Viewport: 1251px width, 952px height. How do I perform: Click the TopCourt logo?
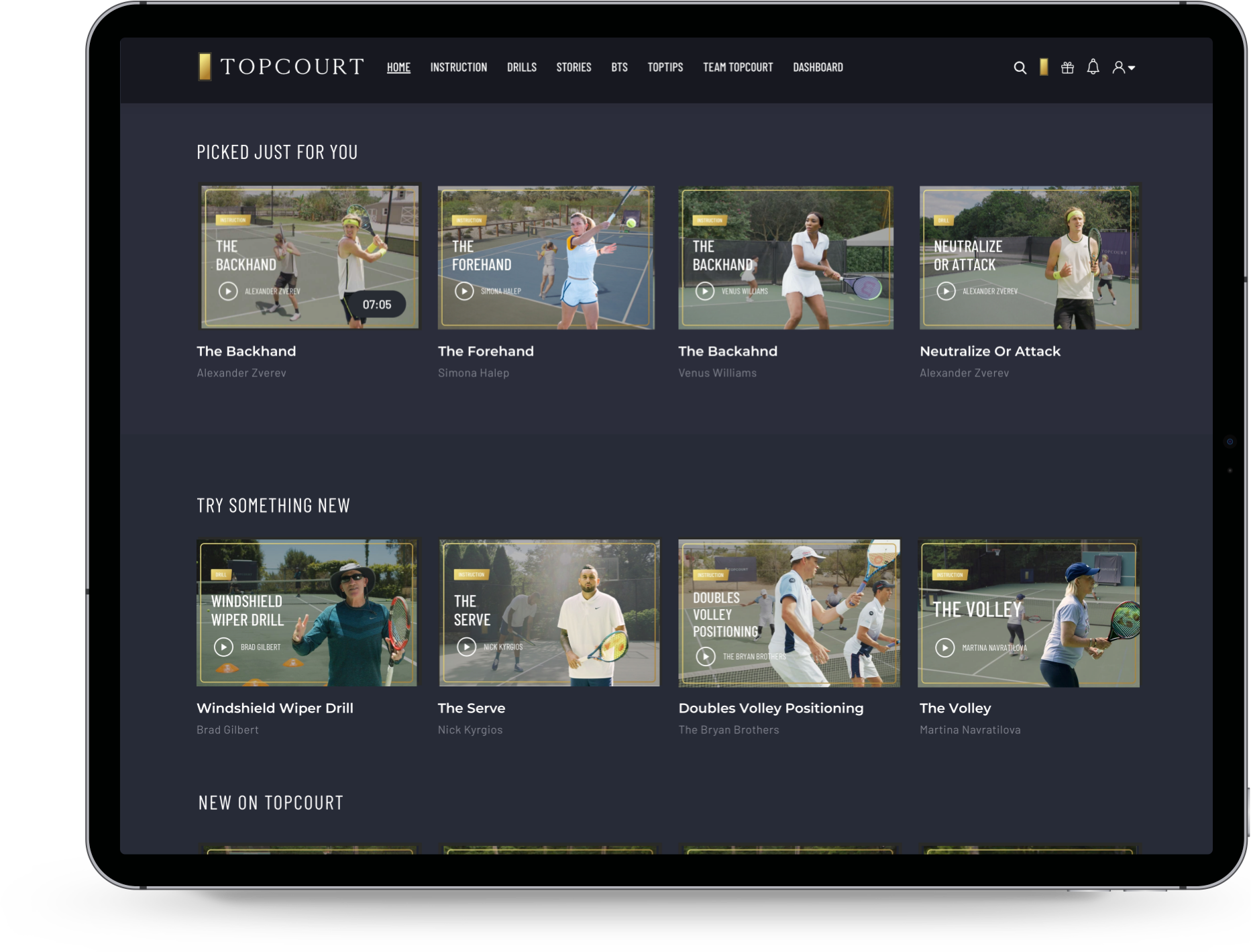point(281,67)
